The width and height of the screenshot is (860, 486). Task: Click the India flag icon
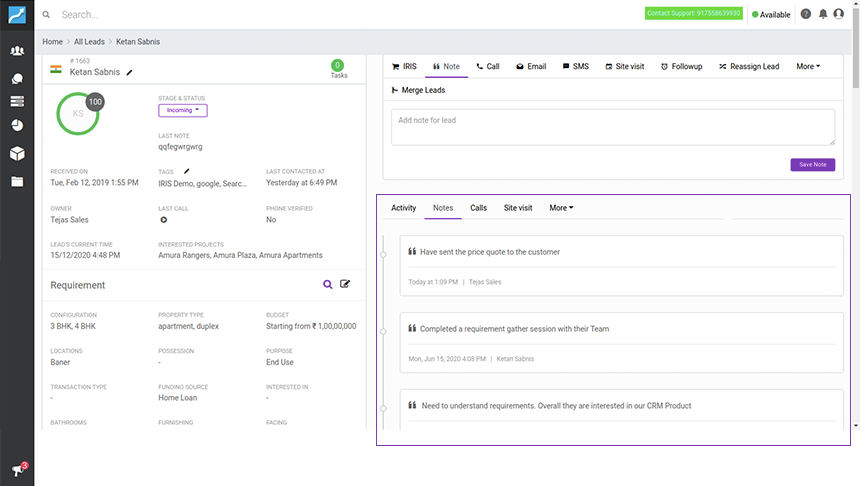[x=56, y=69]
